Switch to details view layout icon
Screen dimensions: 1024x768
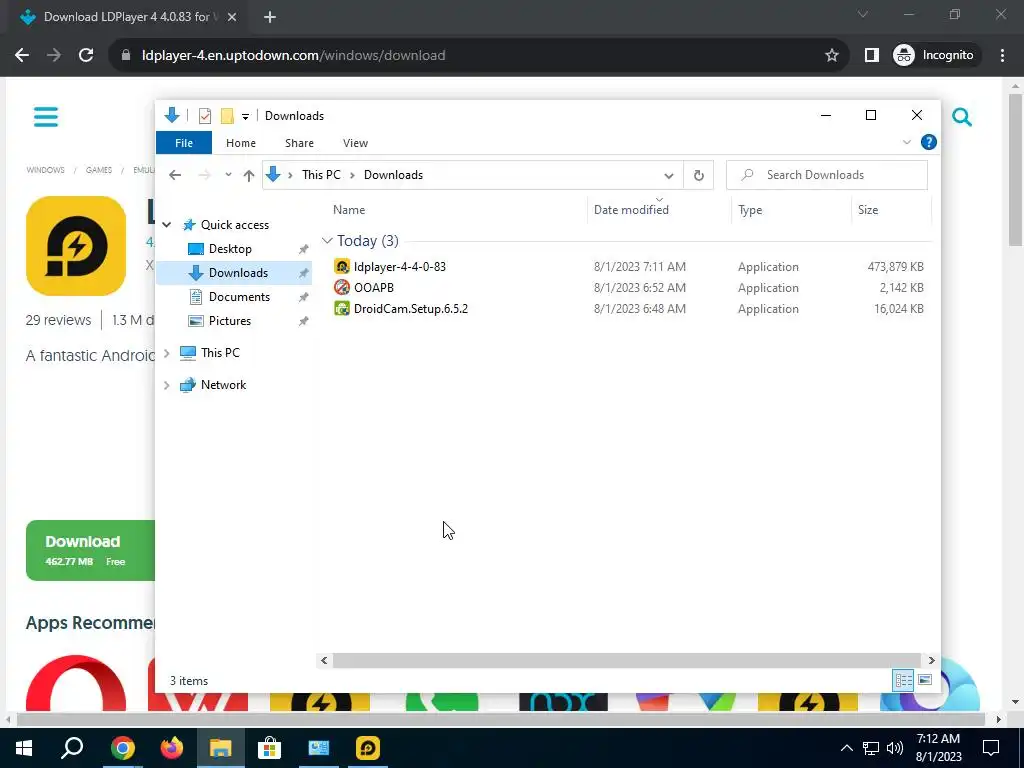tap(904, 680)
